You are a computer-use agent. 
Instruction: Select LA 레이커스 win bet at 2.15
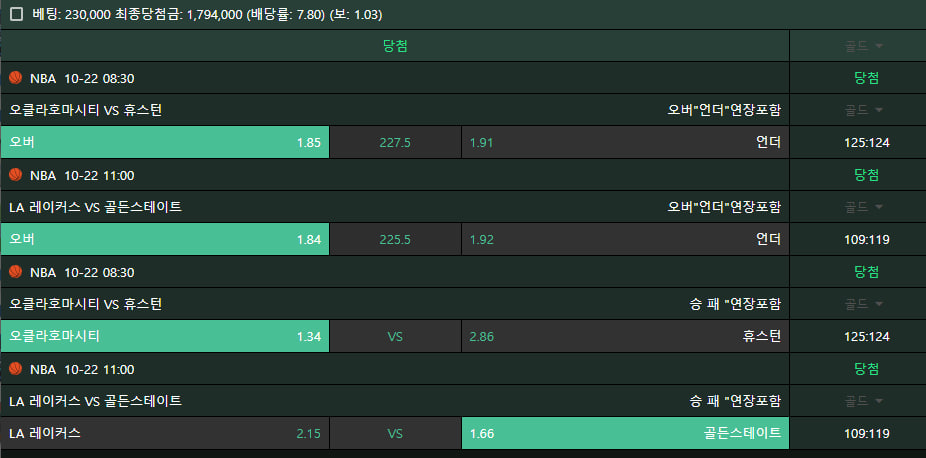pos(165,434)
